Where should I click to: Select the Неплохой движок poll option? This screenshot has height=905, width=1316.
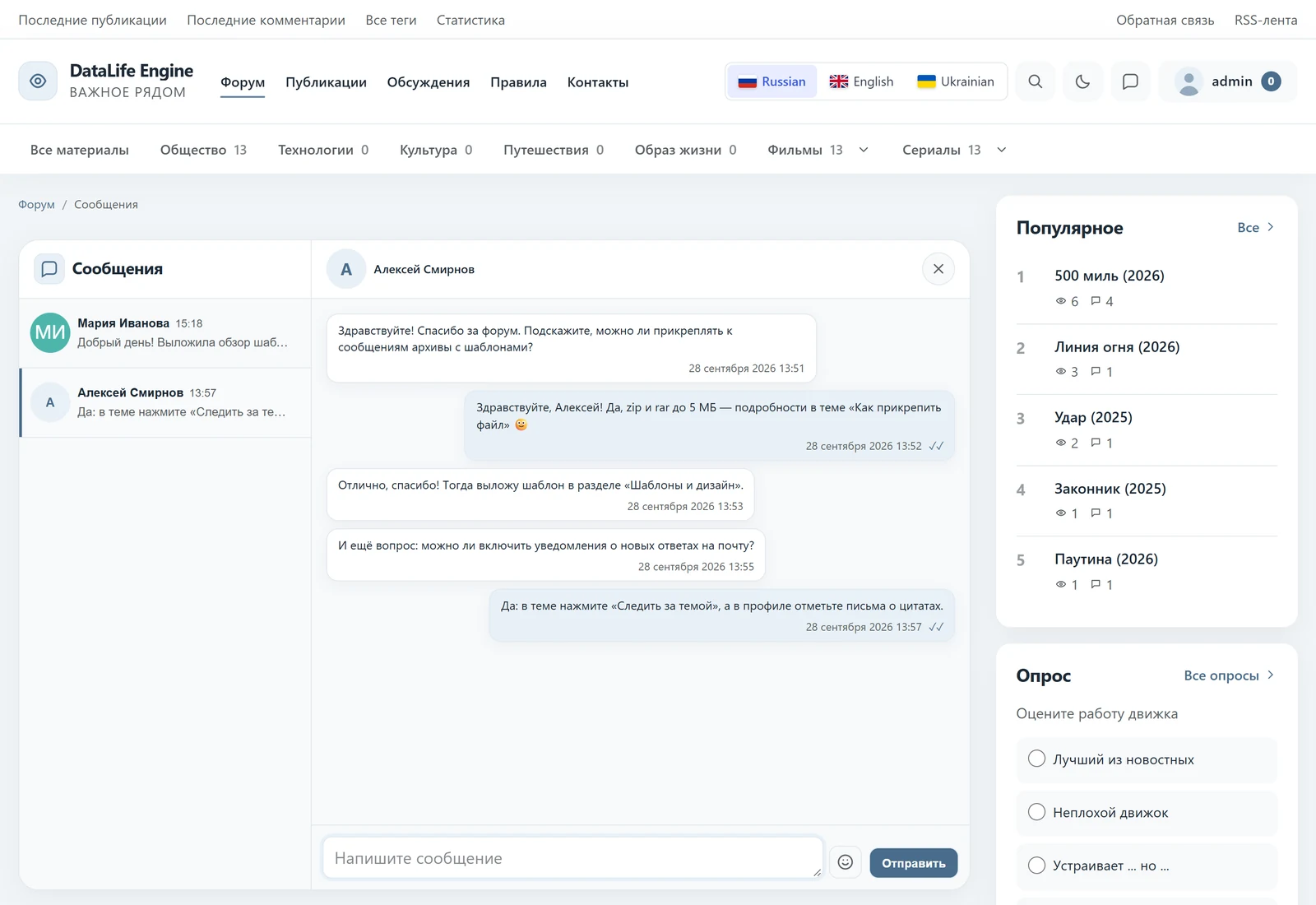(x=1147, y=812)
